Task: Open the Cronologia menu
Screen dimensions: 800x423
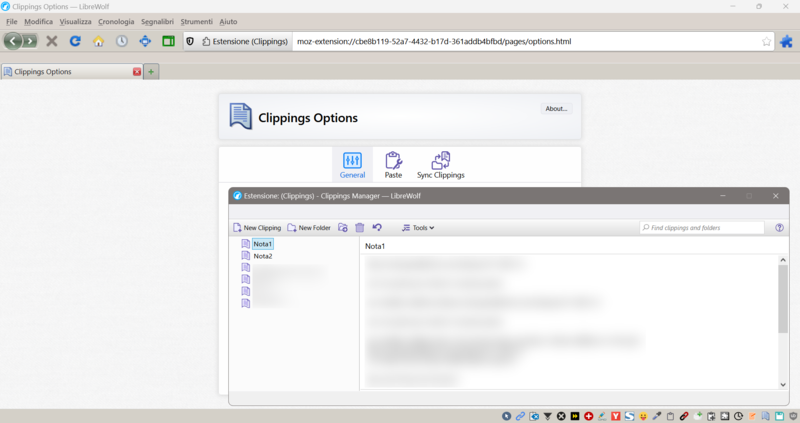Action: pyautogui.click(x=116, y=21)
